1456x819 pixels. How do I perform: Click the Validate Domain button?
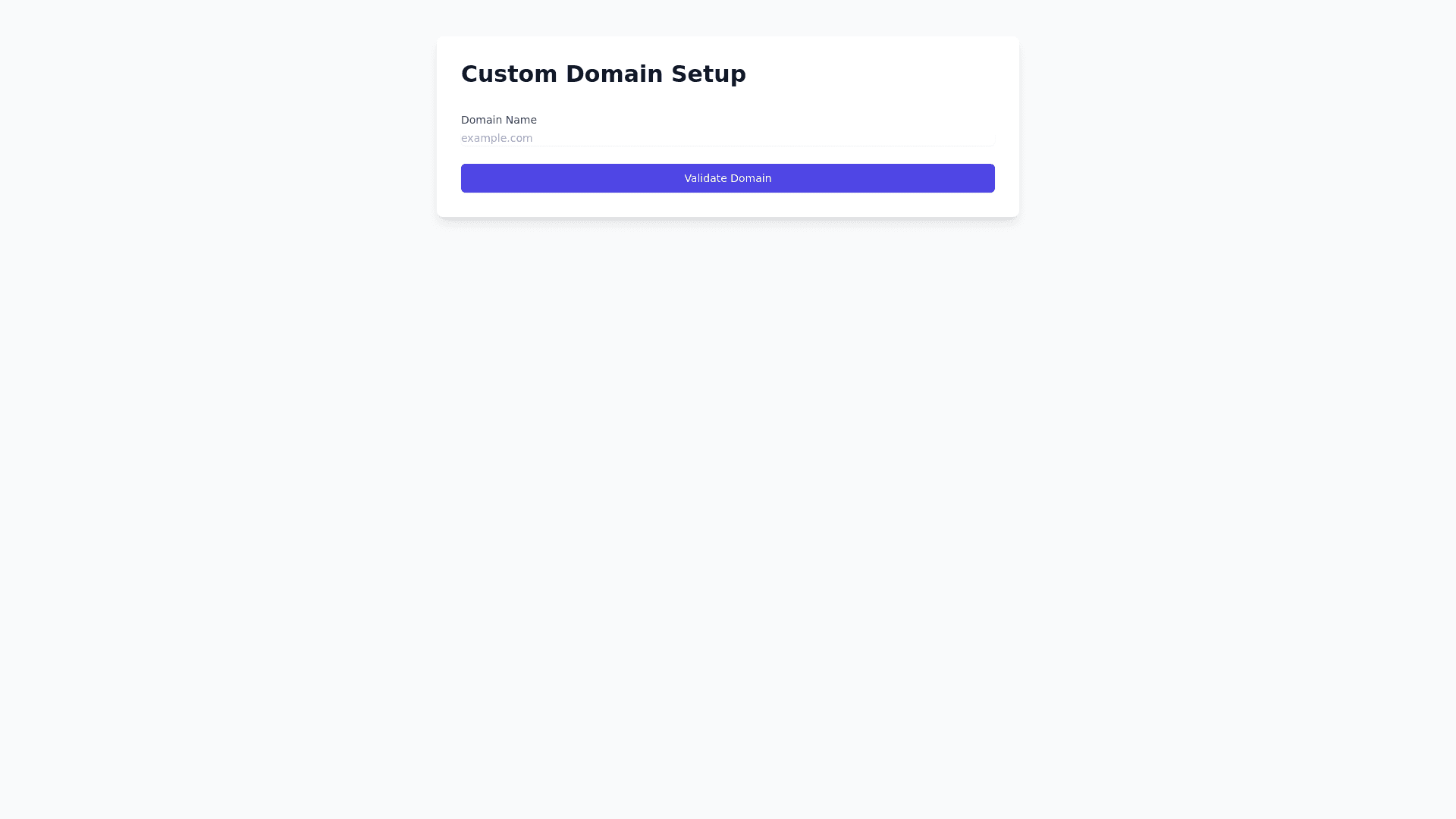coord(727,178)
